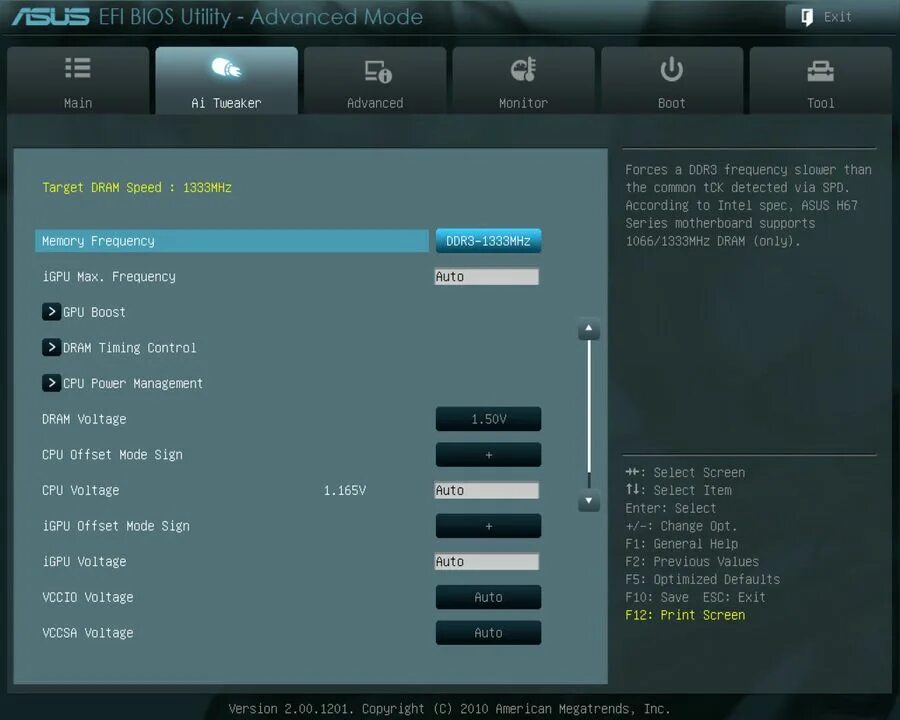Select the DRAM Voltage label
The height and width of the screenshot is (720, 900).
[84, 419]
